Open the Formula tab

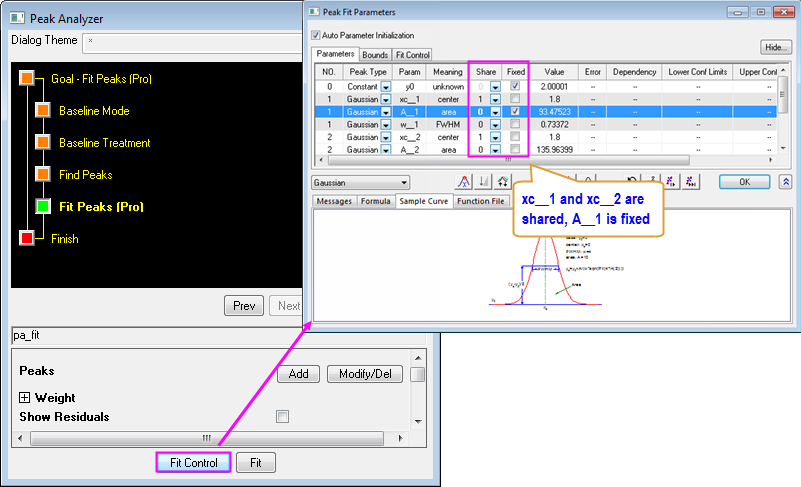click(x=375, y=201)
